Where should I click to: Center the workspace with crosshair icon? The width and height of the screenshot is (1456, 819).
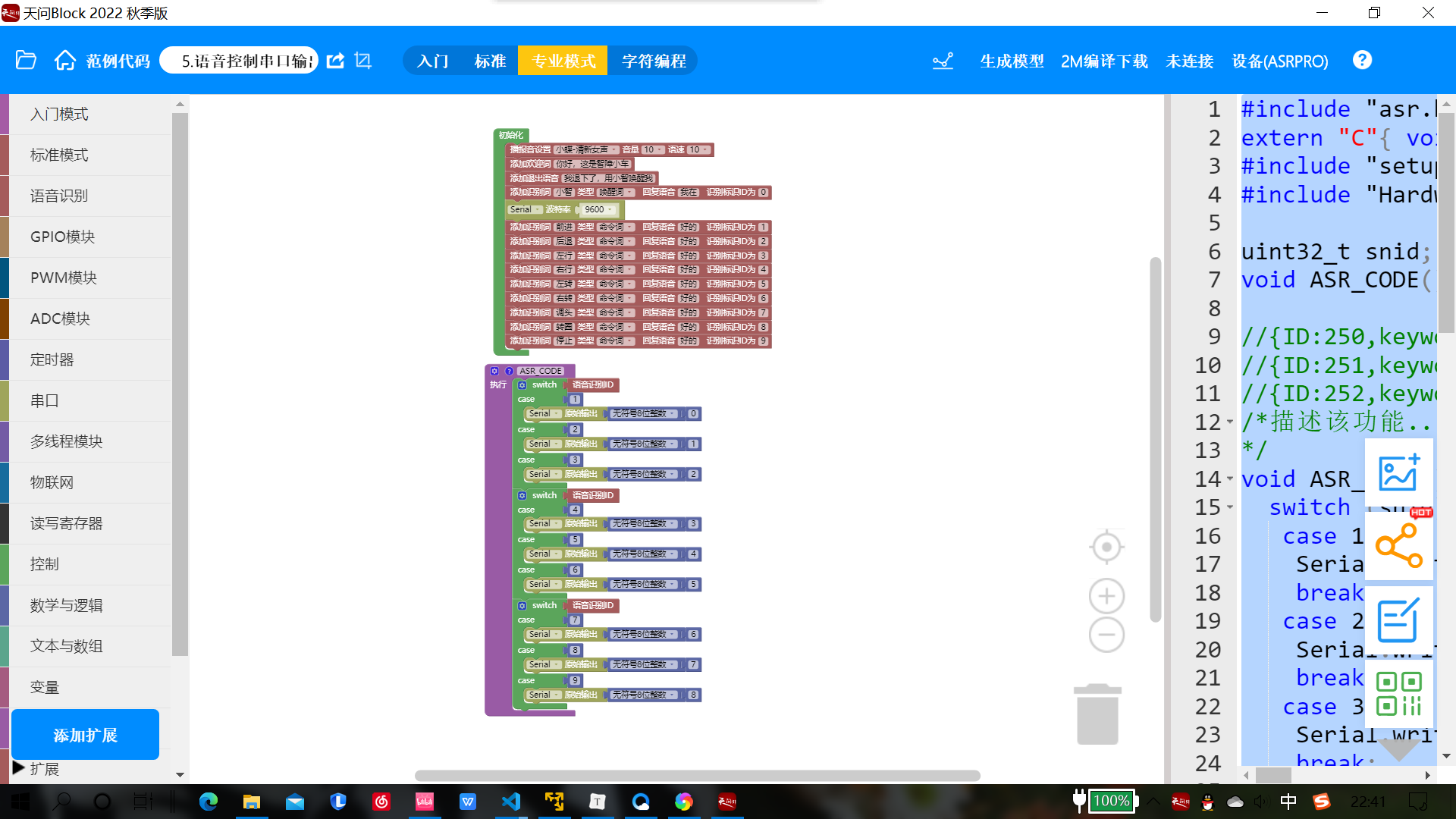click(1106, 547)
